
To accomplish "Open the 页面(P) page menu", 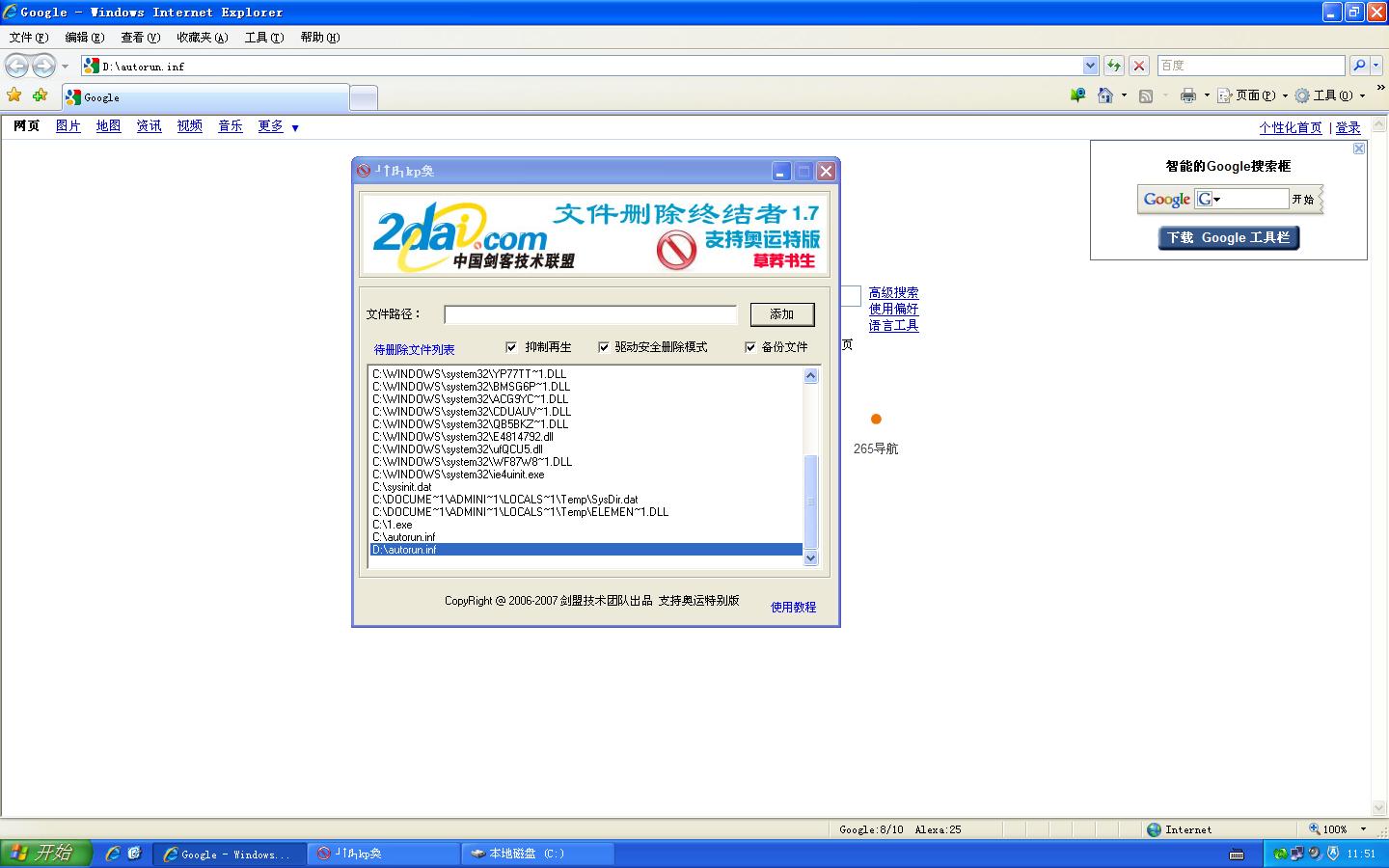I will (1253, 95).
